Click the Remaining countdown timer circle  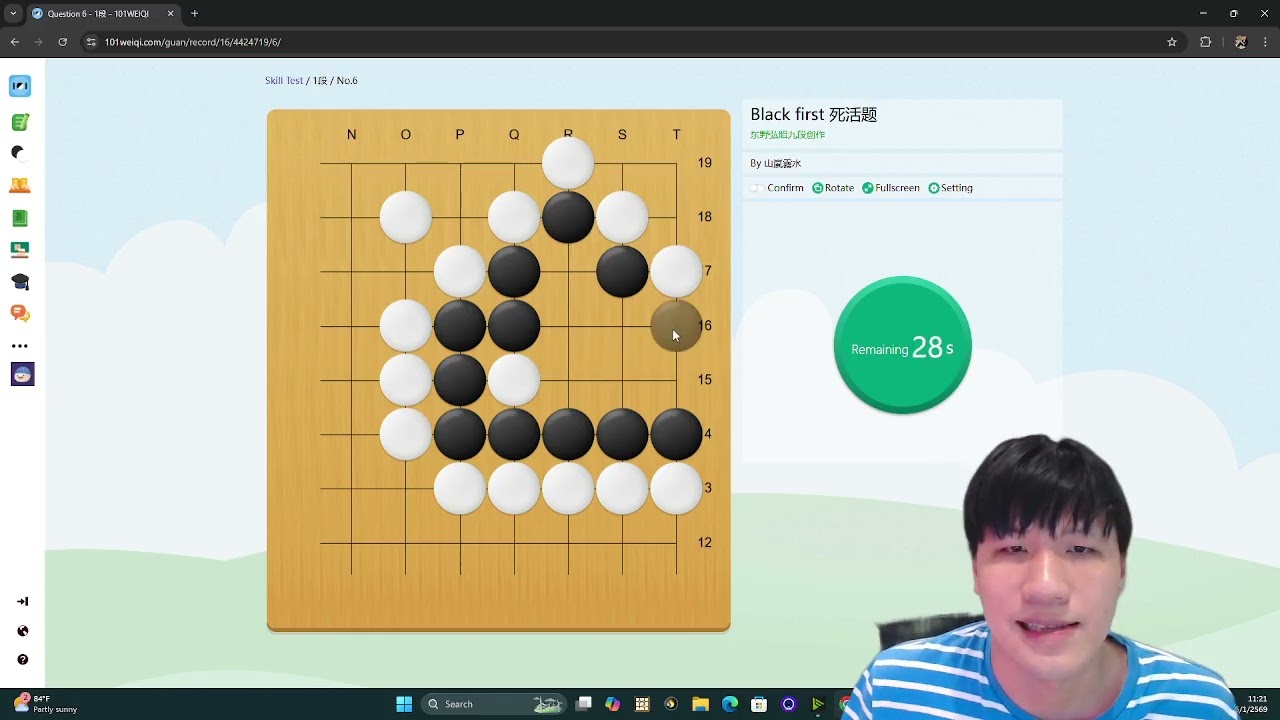[x=902, y=346]
